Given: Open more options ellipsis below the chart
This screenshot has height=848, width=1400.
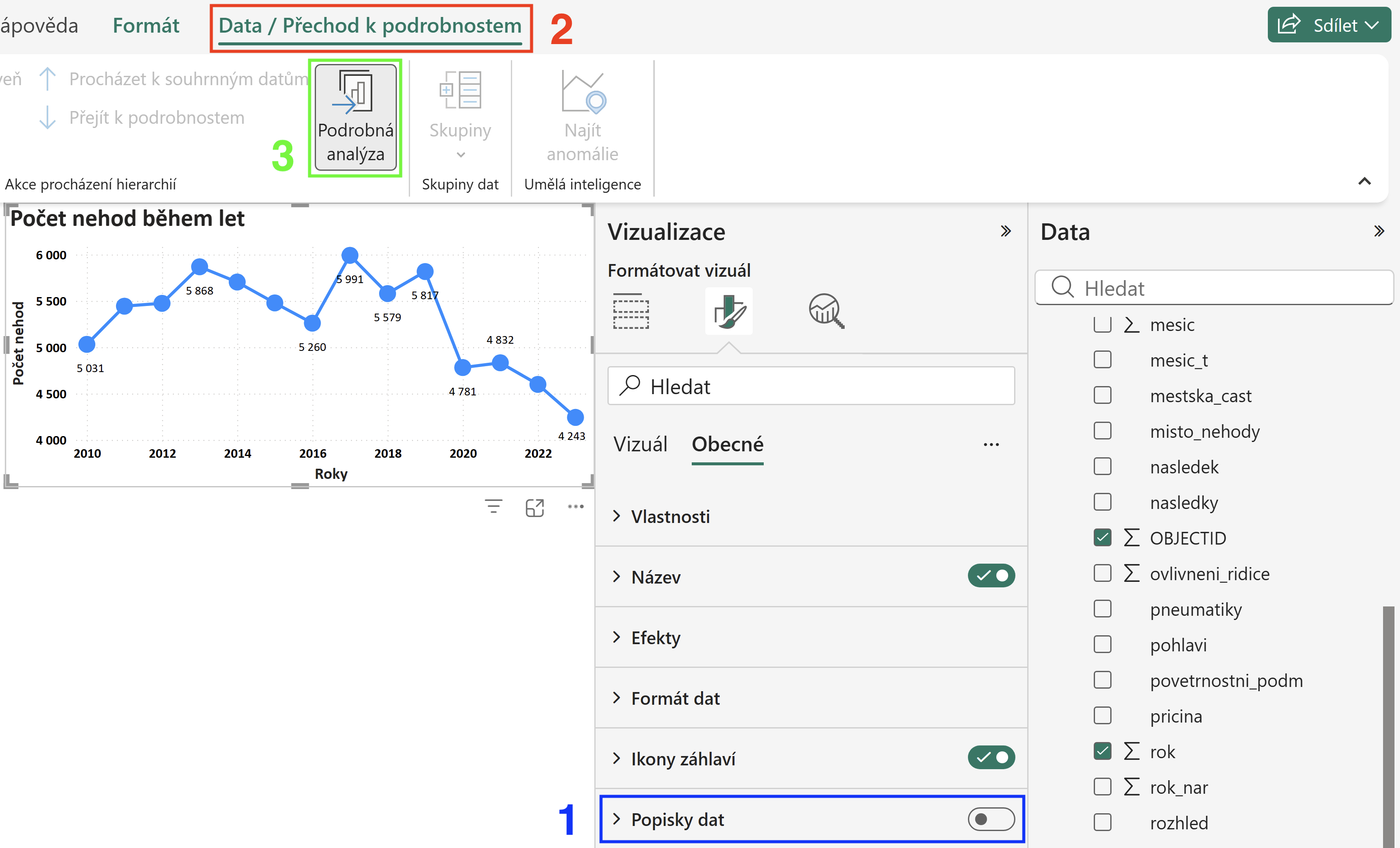Looking at the screenshot, I should tap(576, 506).
